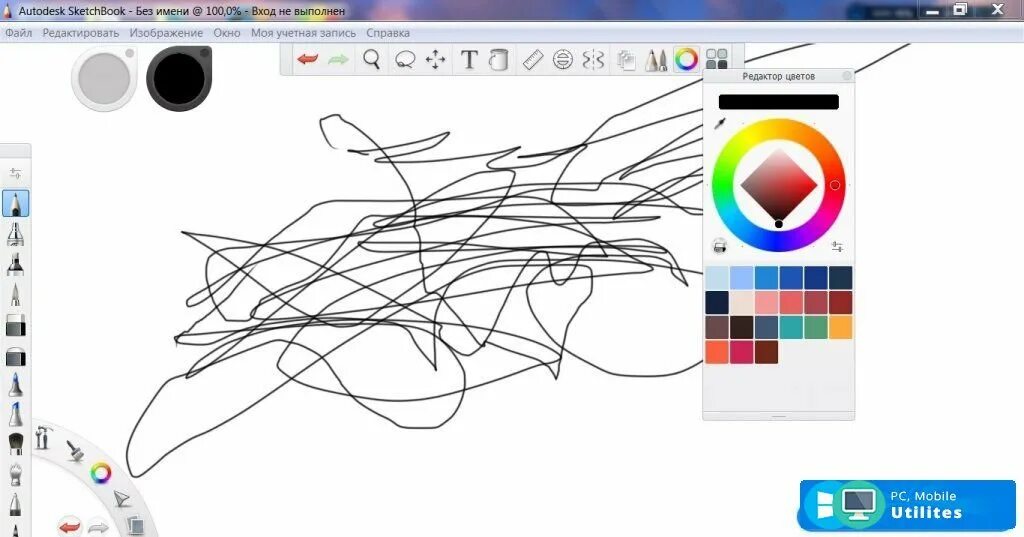Select the highlighted Pencil brush
Image resolution: width=1024 pixels, height=537 pixels.
(15, 203)
